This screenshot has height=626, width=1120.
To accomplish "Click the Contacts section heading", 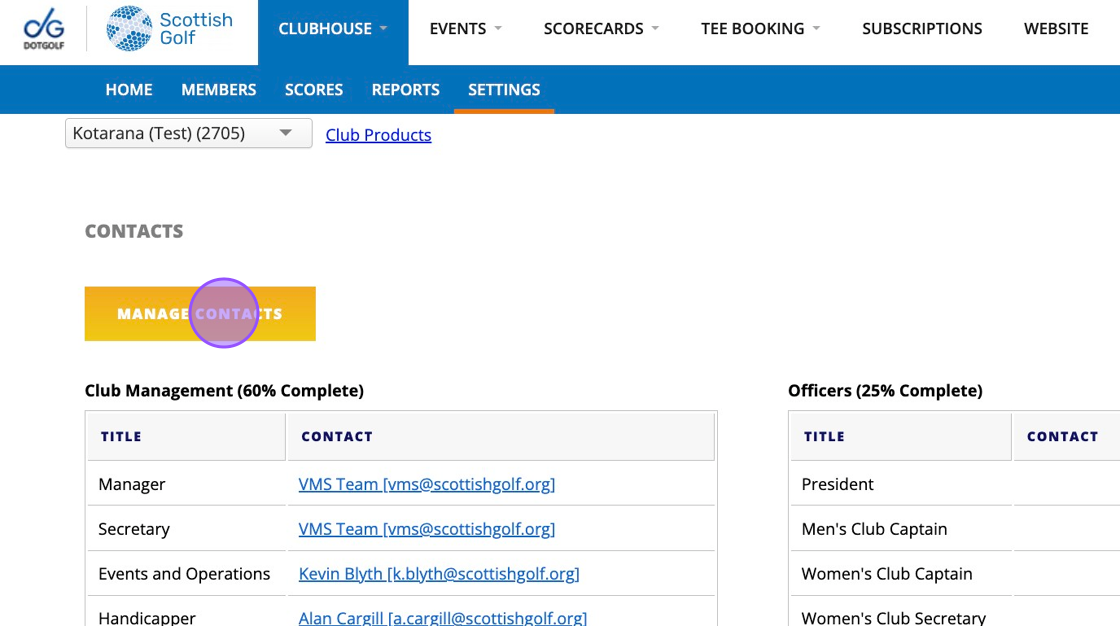I will pyautogui.click(x=134, y=231).
